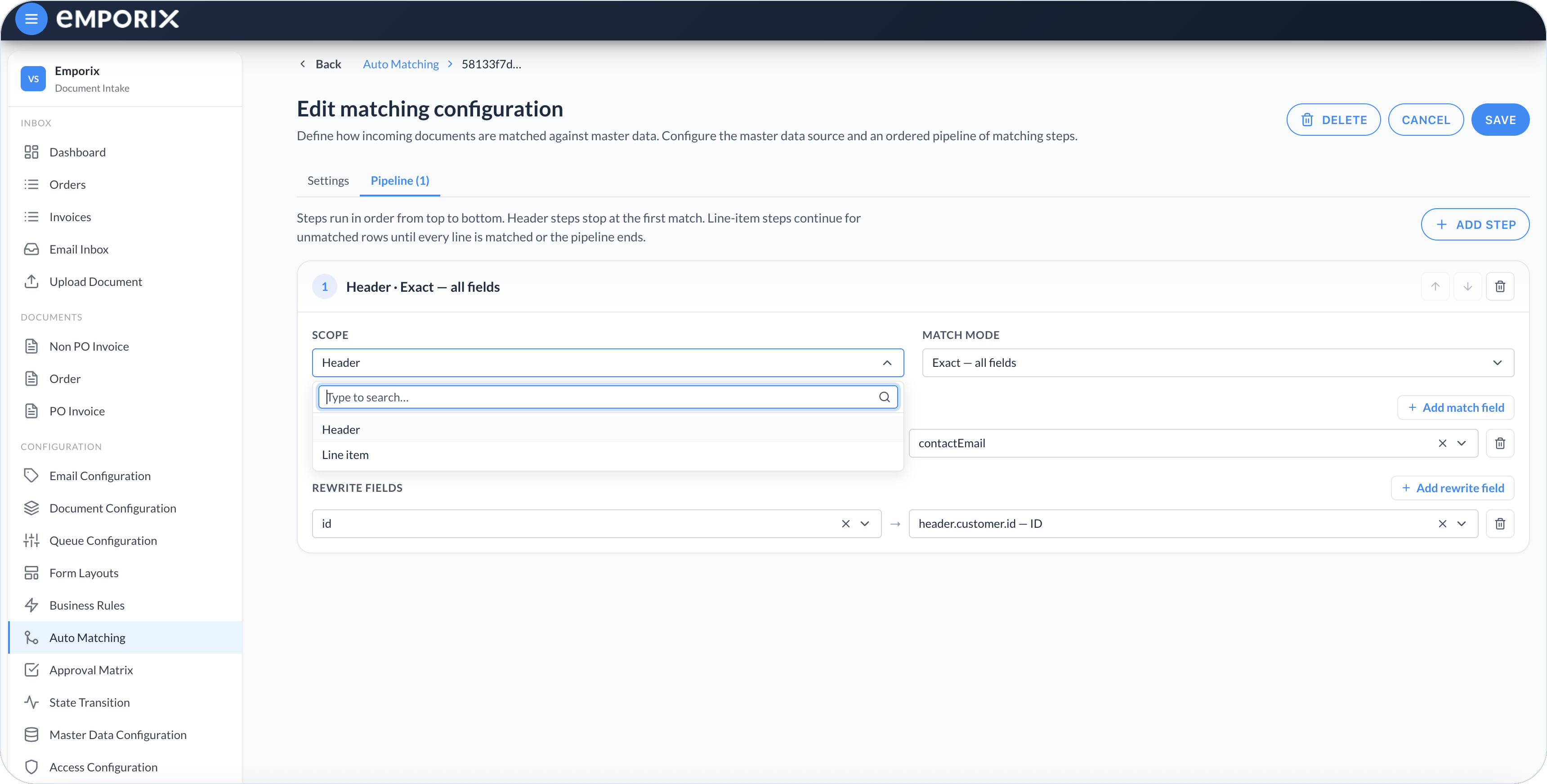Clear the contactEmail selection

point(1442,443)
